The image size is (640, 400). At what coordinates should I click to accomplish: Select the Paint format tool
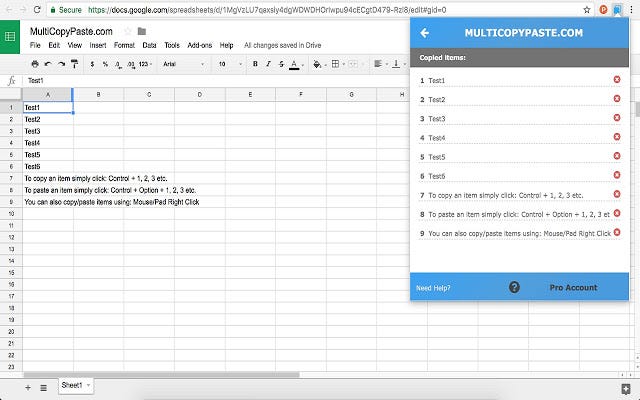coord(74,64)
